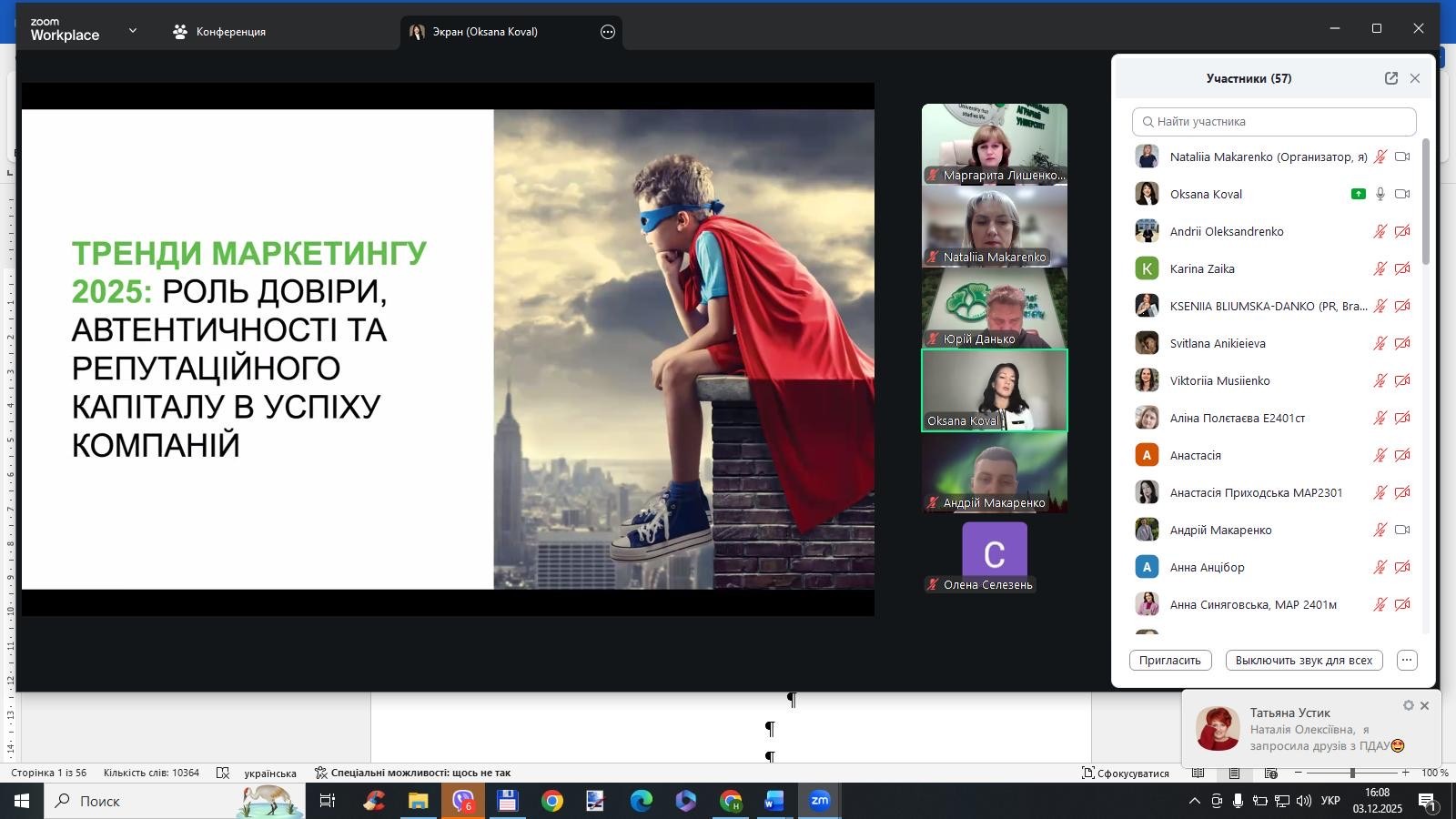
Task: Select the Экран (Oksana Koval) tab
Action: [x=484, y=32]
